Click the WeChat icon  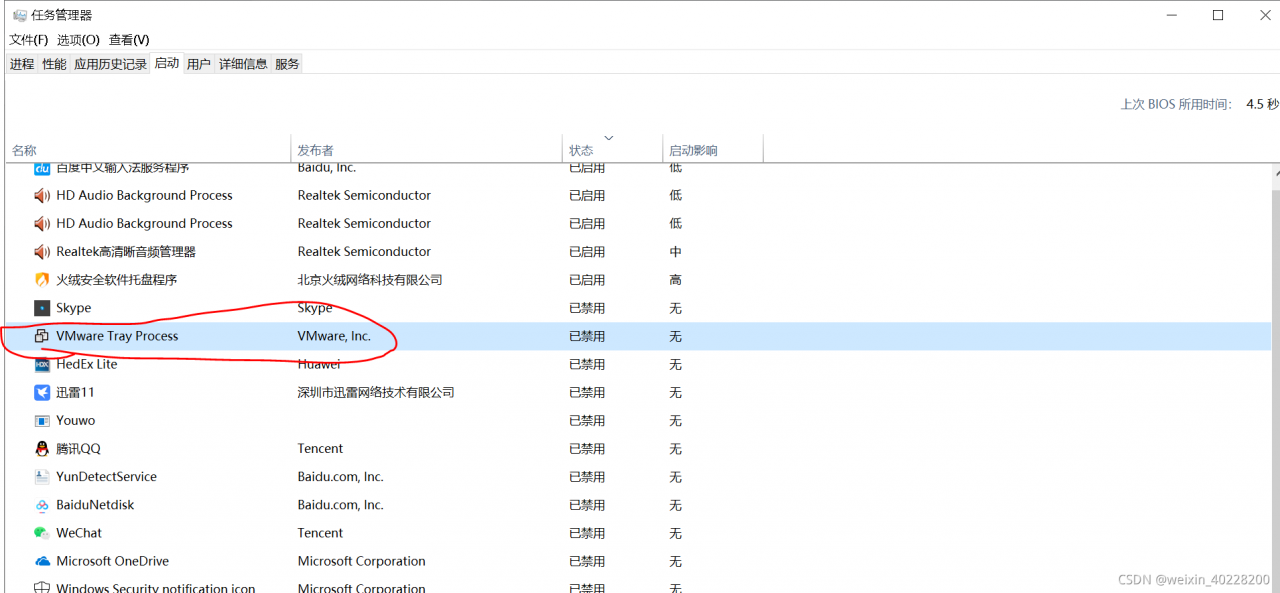click(x=42, y=533)
